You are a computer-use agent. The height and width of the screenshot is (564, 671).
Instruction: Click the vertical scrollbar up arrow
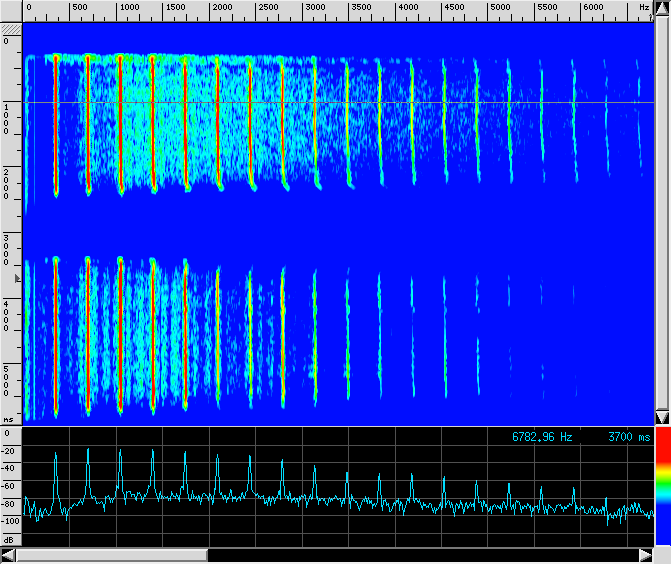tap(662, 10)
